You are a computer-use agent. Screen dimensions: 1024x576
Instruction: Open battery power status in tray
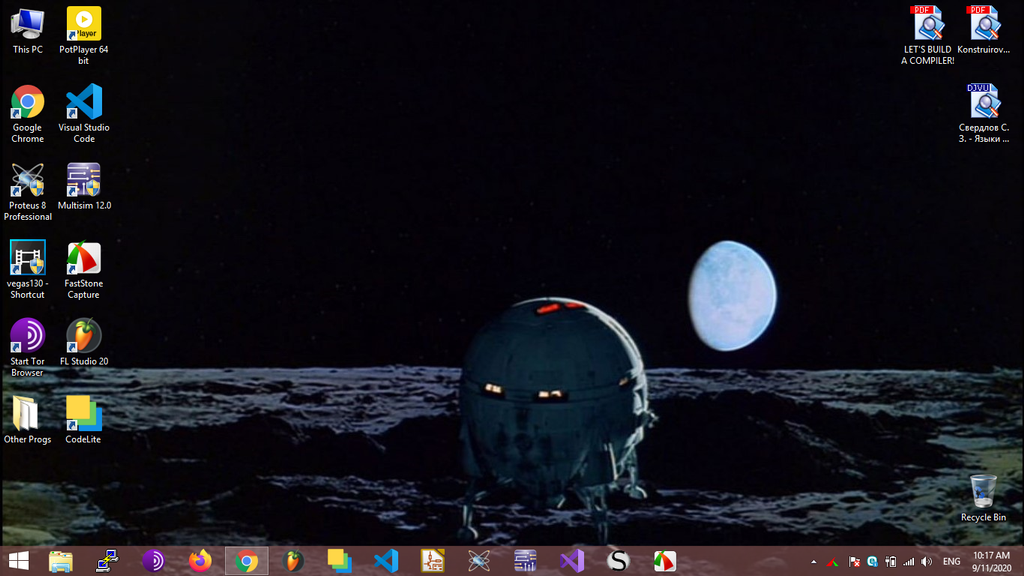click(890, 562)
